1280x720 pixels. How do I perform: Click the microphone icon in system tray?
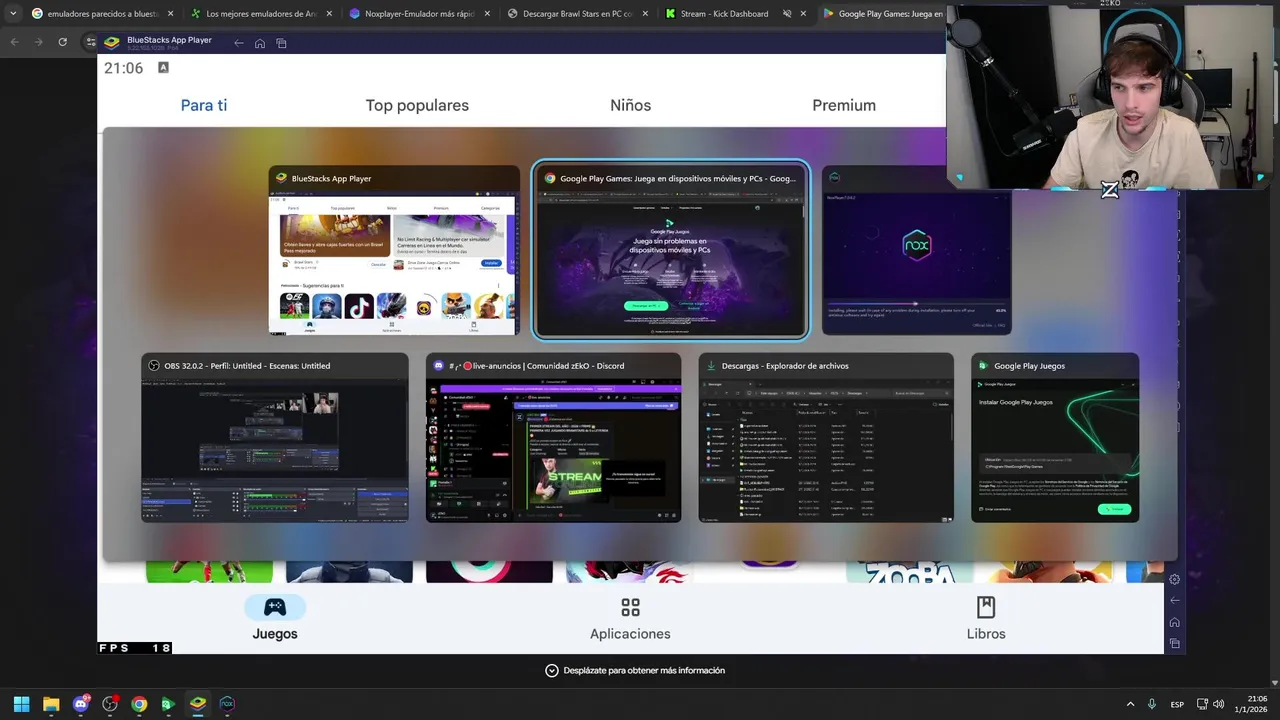coord(1152,704)
